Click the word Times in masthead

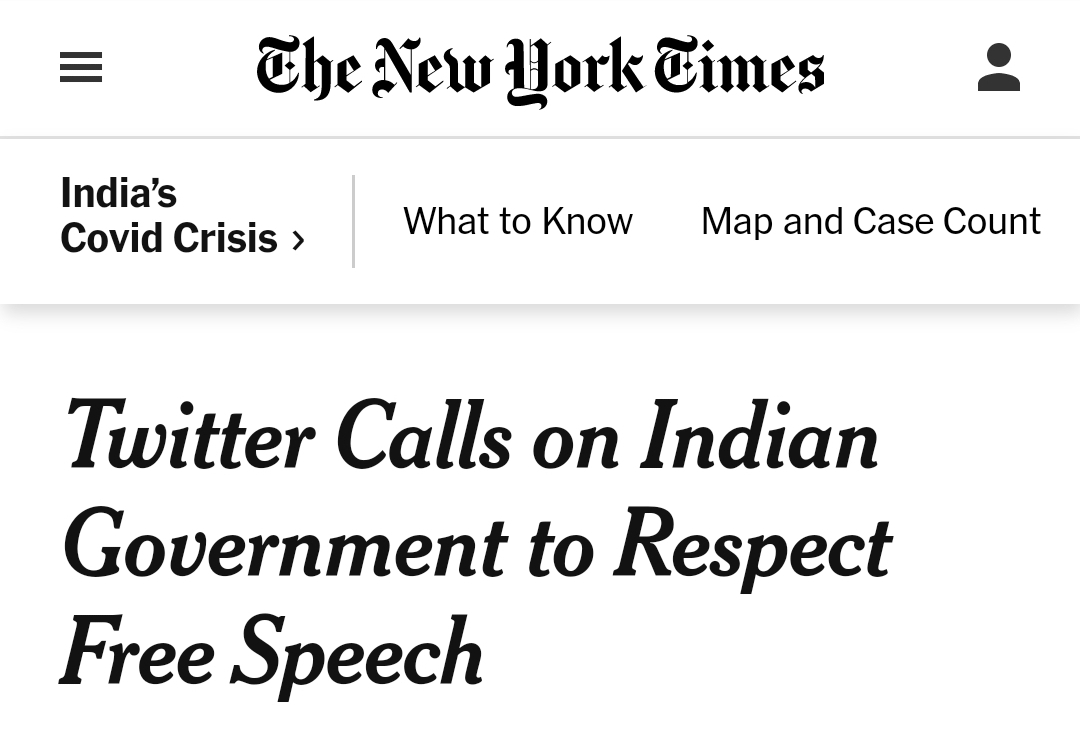coord(740,68)
